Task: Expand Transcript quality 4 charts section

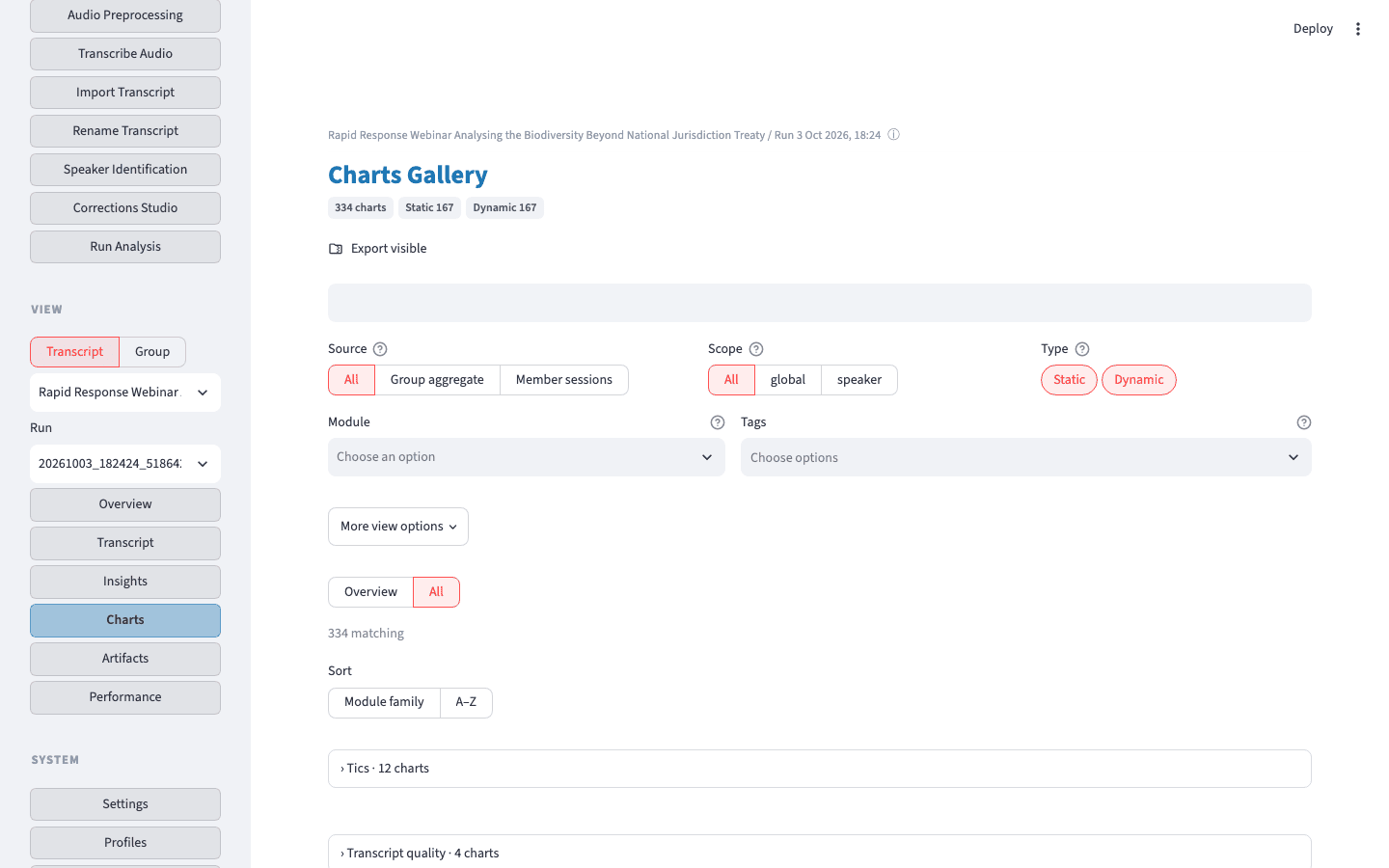Action: 820,853
